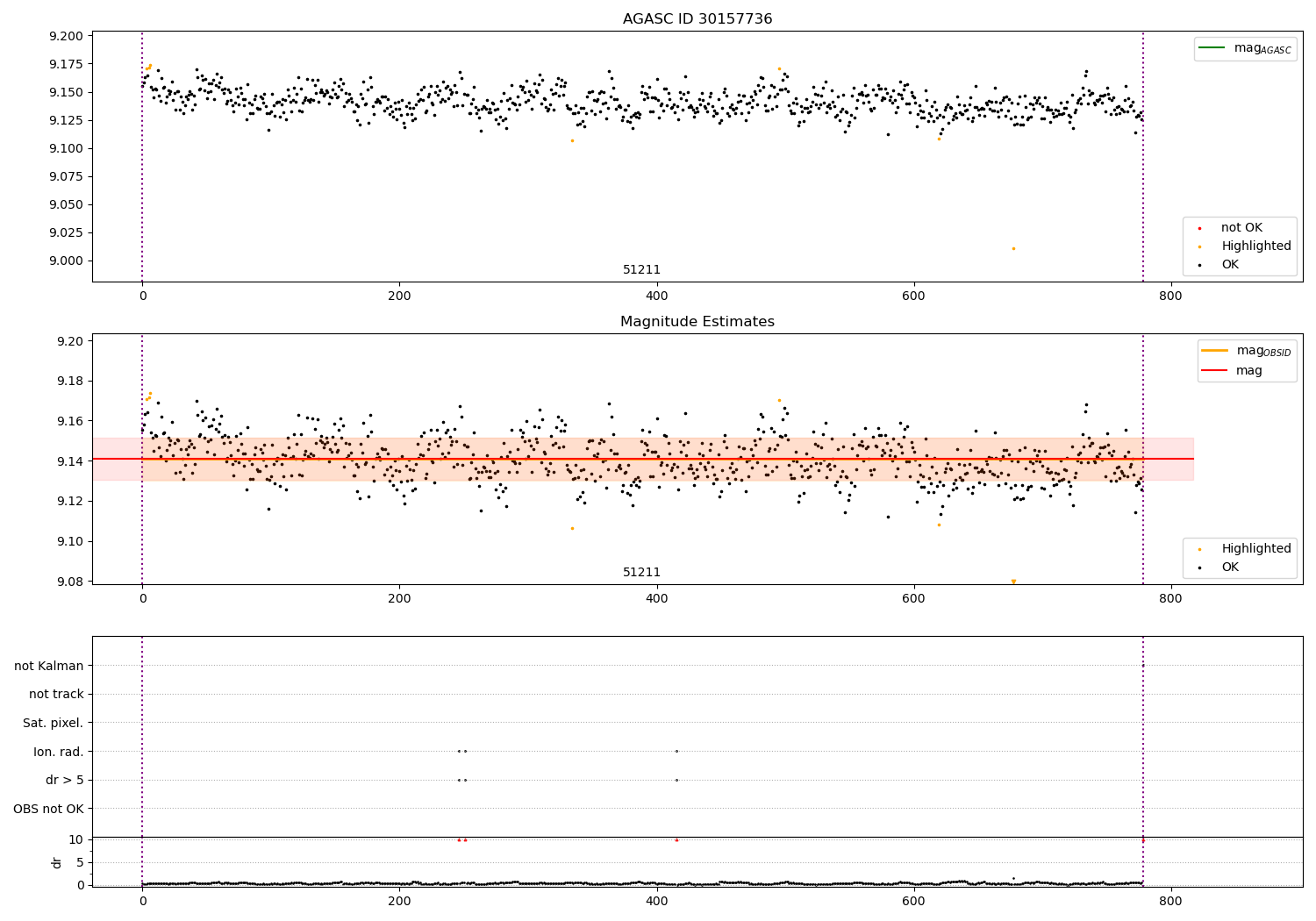Screen dimensions: 1316x921
Task: Click the '51211' label in top plot
Action: 641,269
